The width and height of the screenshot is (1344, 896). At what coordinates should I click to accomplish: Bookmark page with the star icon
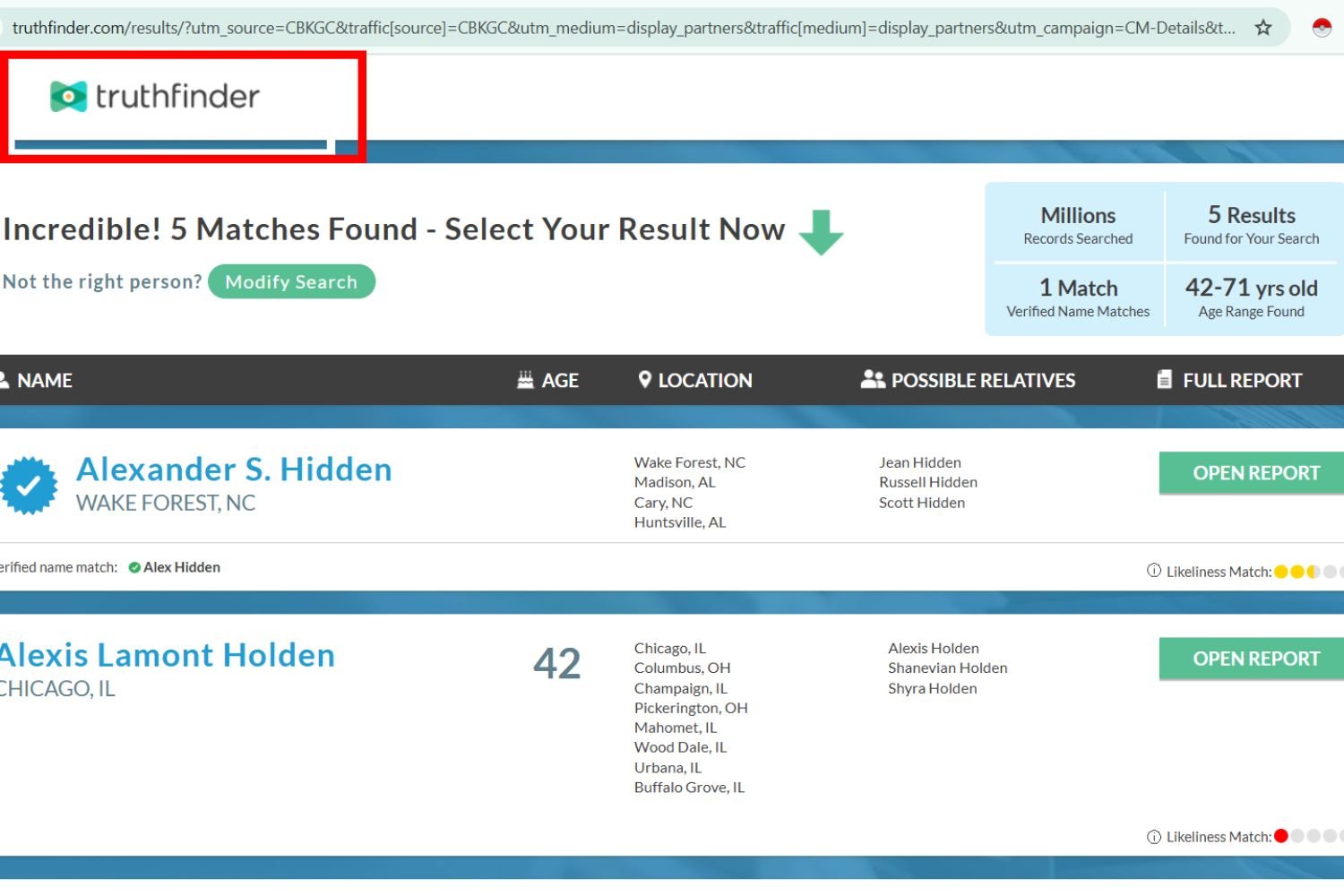[x=1263, y=28]
